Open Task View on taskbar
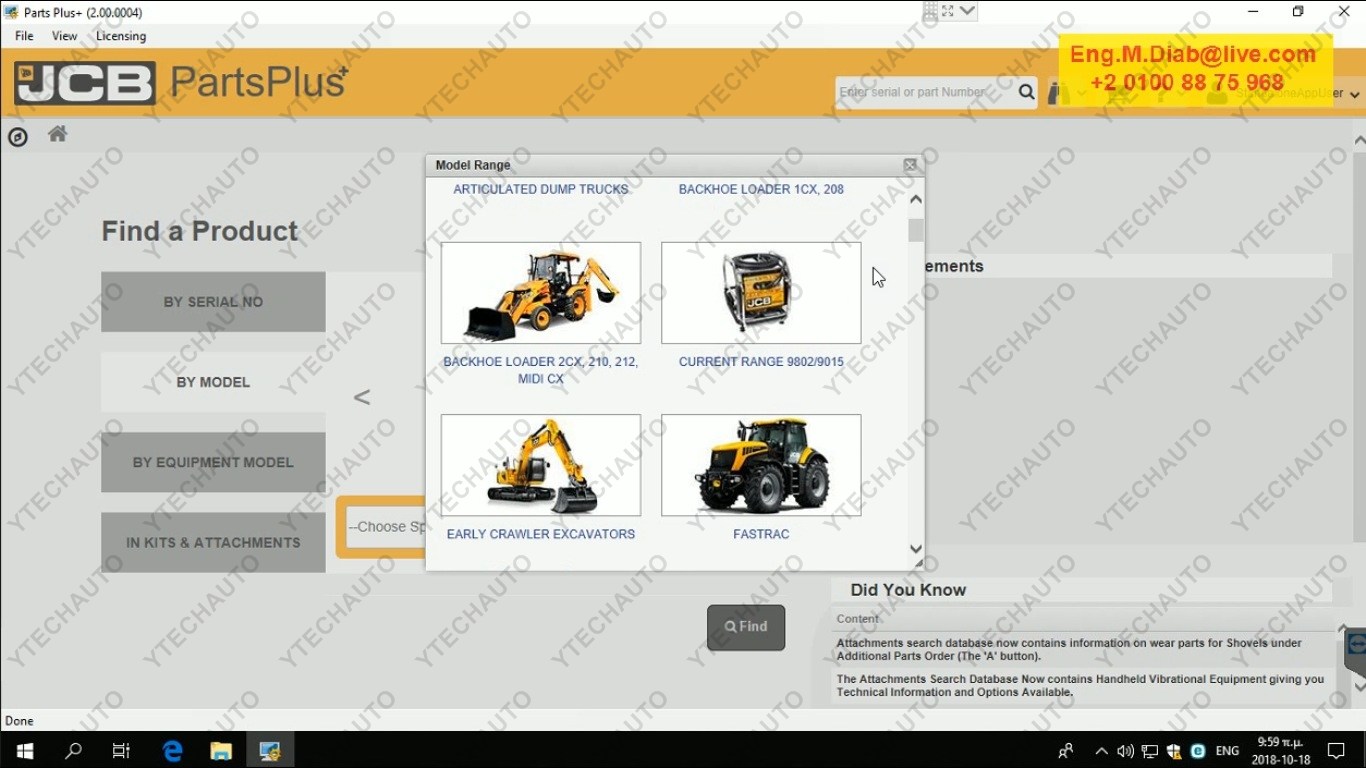Viewport: 1366px width, 768px height. (x=121, y=750)
